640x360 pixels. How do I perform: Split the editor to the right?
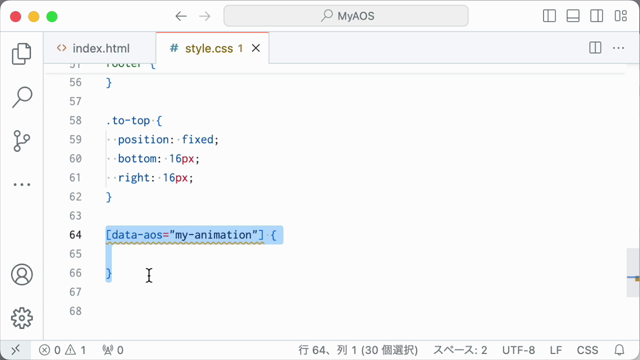coord(595,48)
